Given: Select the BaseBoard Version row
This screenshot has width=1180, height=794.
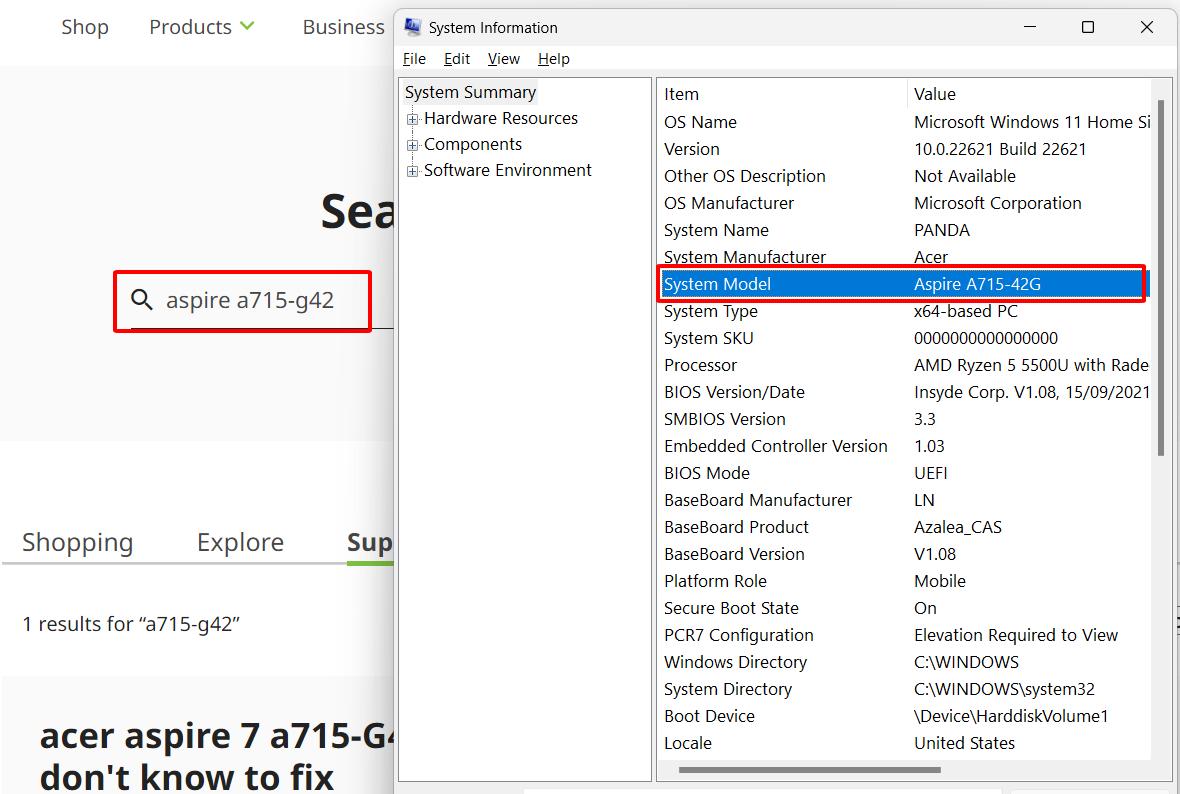Looking at the screenshot, I should click(x=905, y=554).
